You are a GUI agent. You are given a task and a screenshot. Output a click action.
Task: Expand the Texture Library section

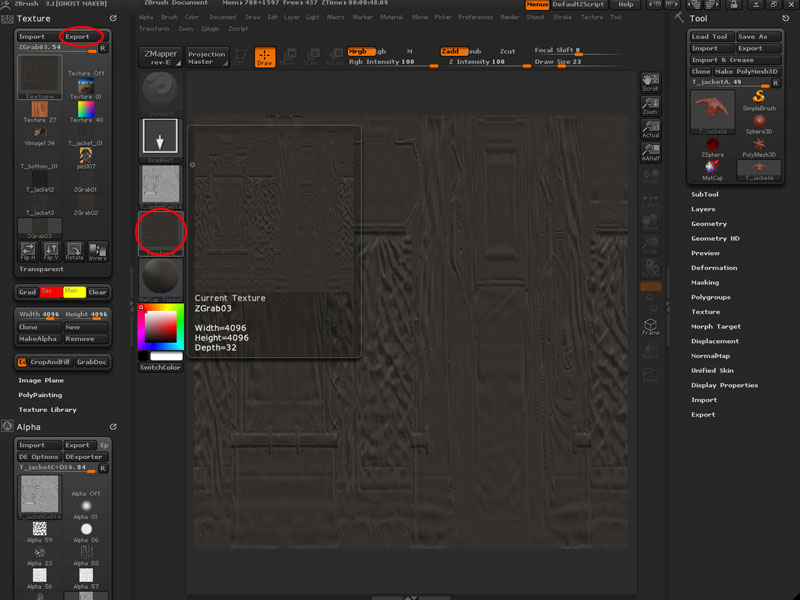pyautogui.click(x=47, y=410)
